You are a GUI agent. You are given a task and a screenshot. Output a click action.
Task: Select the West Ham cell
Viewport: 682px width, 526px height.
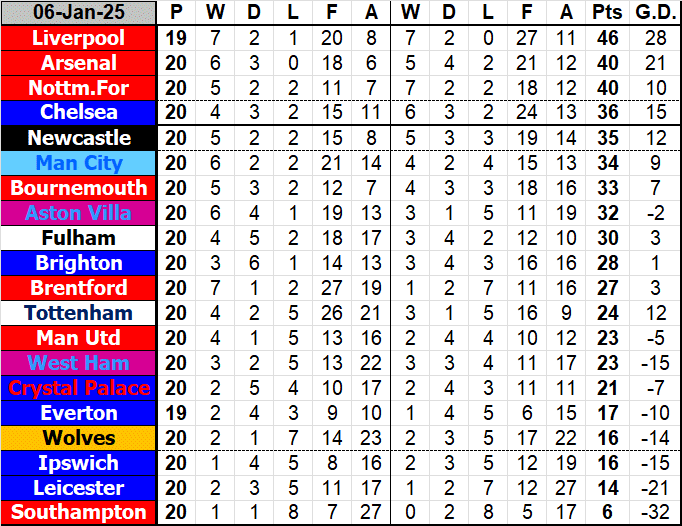[x=79, y=363]
